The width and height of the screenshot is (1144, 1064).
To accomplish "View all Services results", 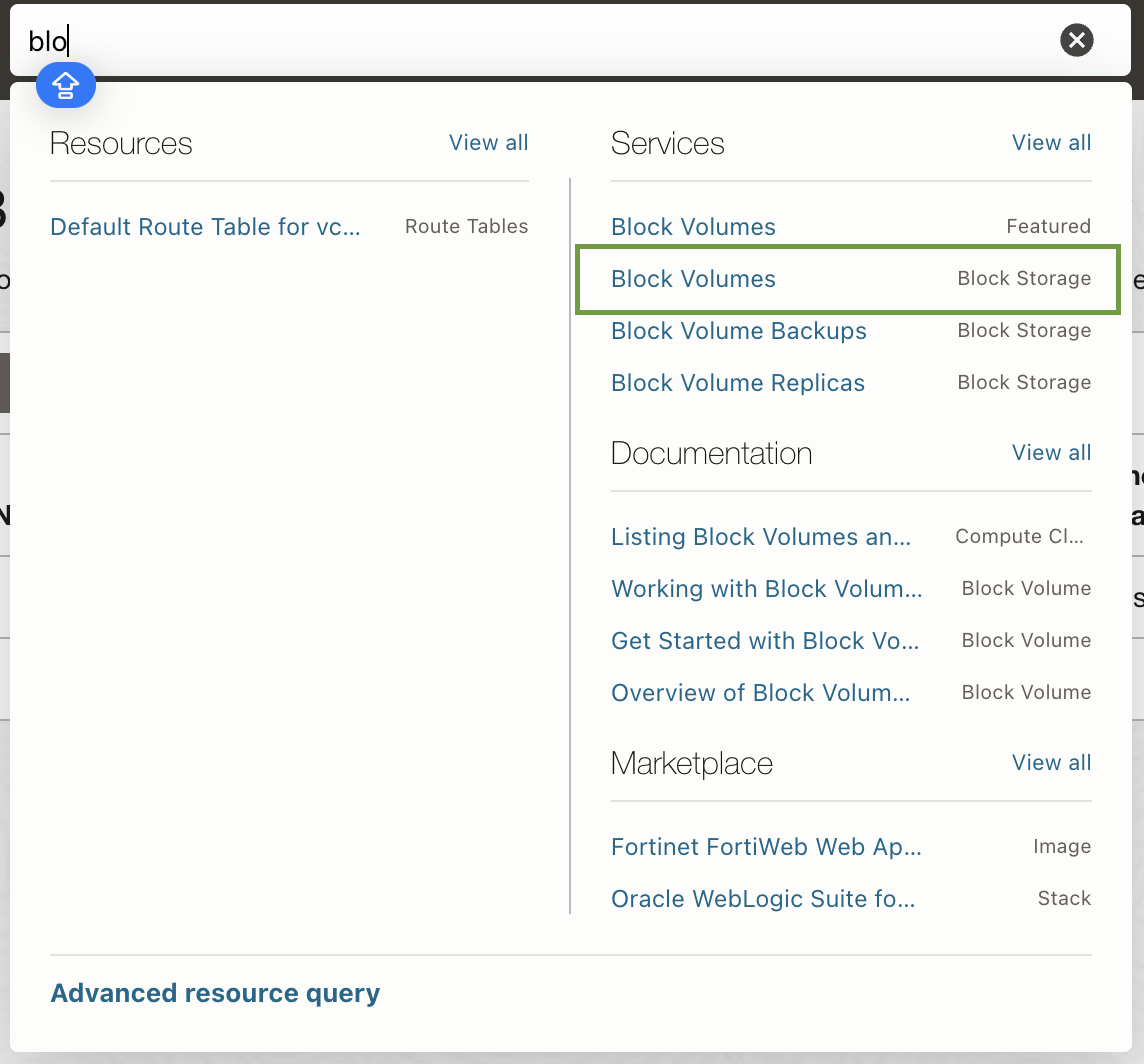I will pos(1051,143).
